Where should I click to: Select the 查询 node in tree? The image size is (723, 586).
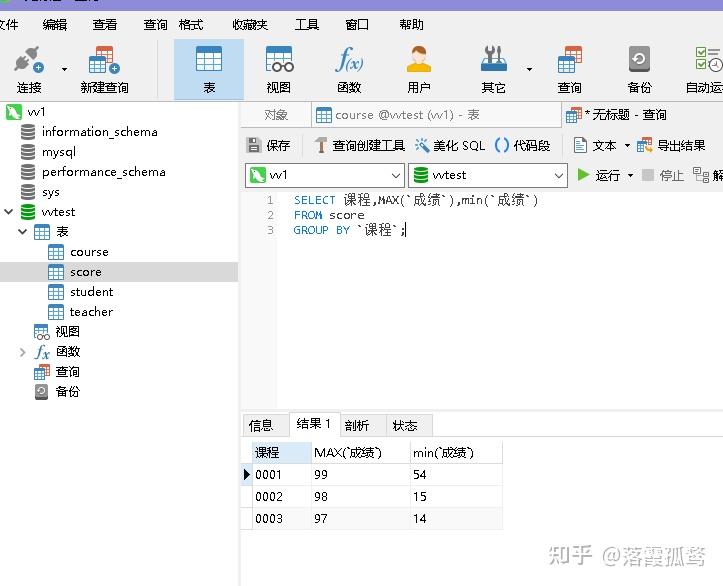57,372
